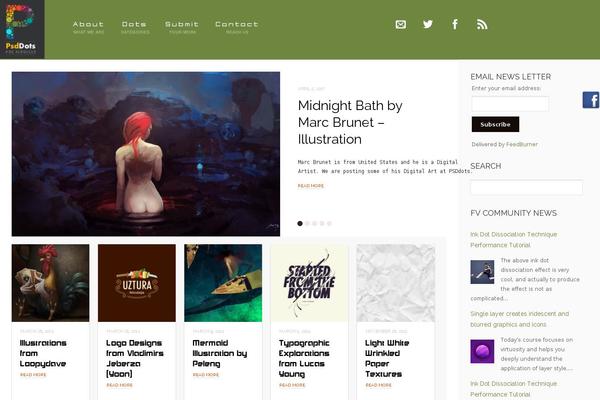600x400 pixels.
Task: Open the Submit menu item
Action: 182,27
